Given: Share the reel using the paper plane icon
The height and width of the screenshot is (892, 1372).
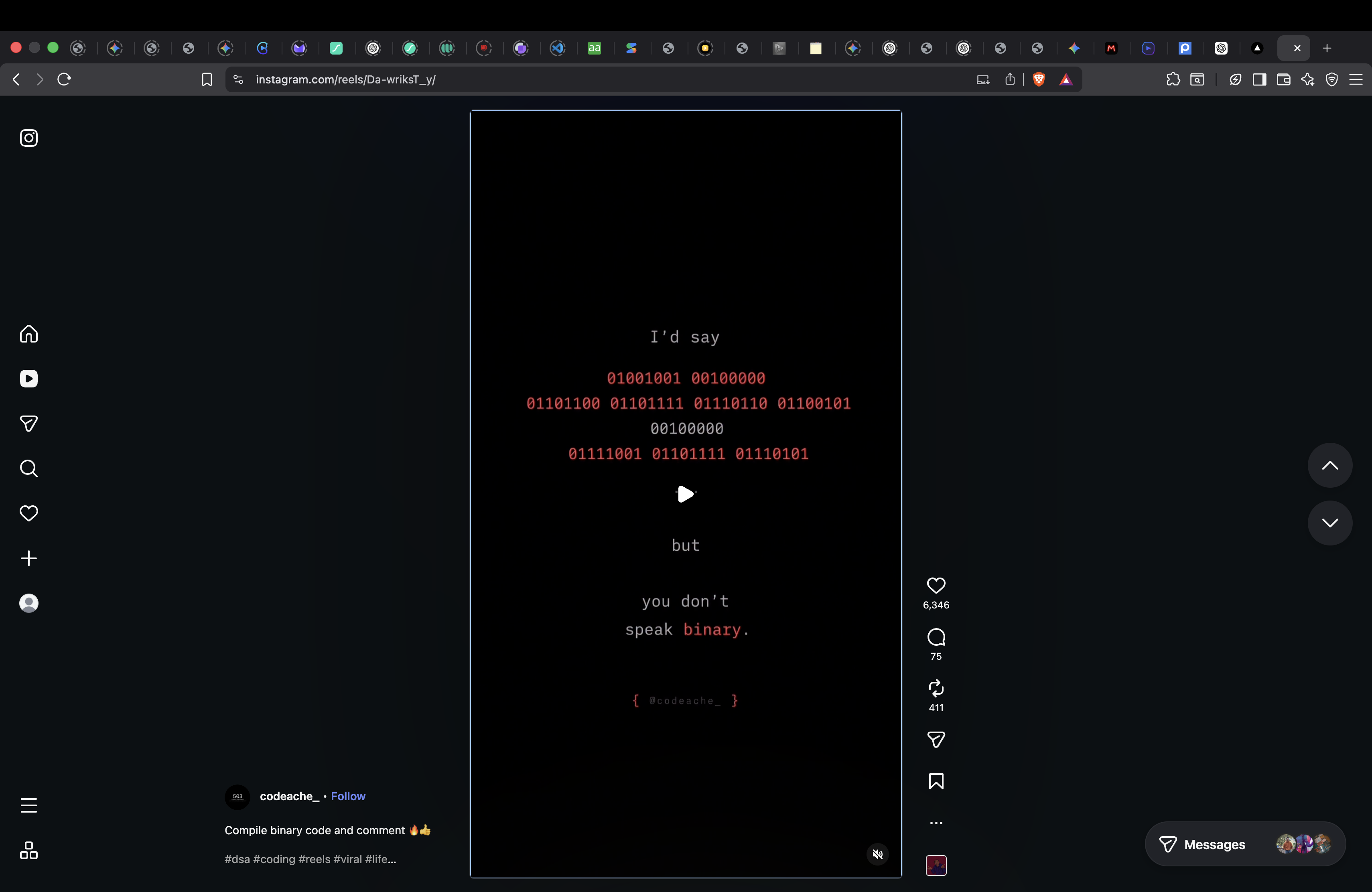Looking at the screenshot, I should [x=936, y=739].
